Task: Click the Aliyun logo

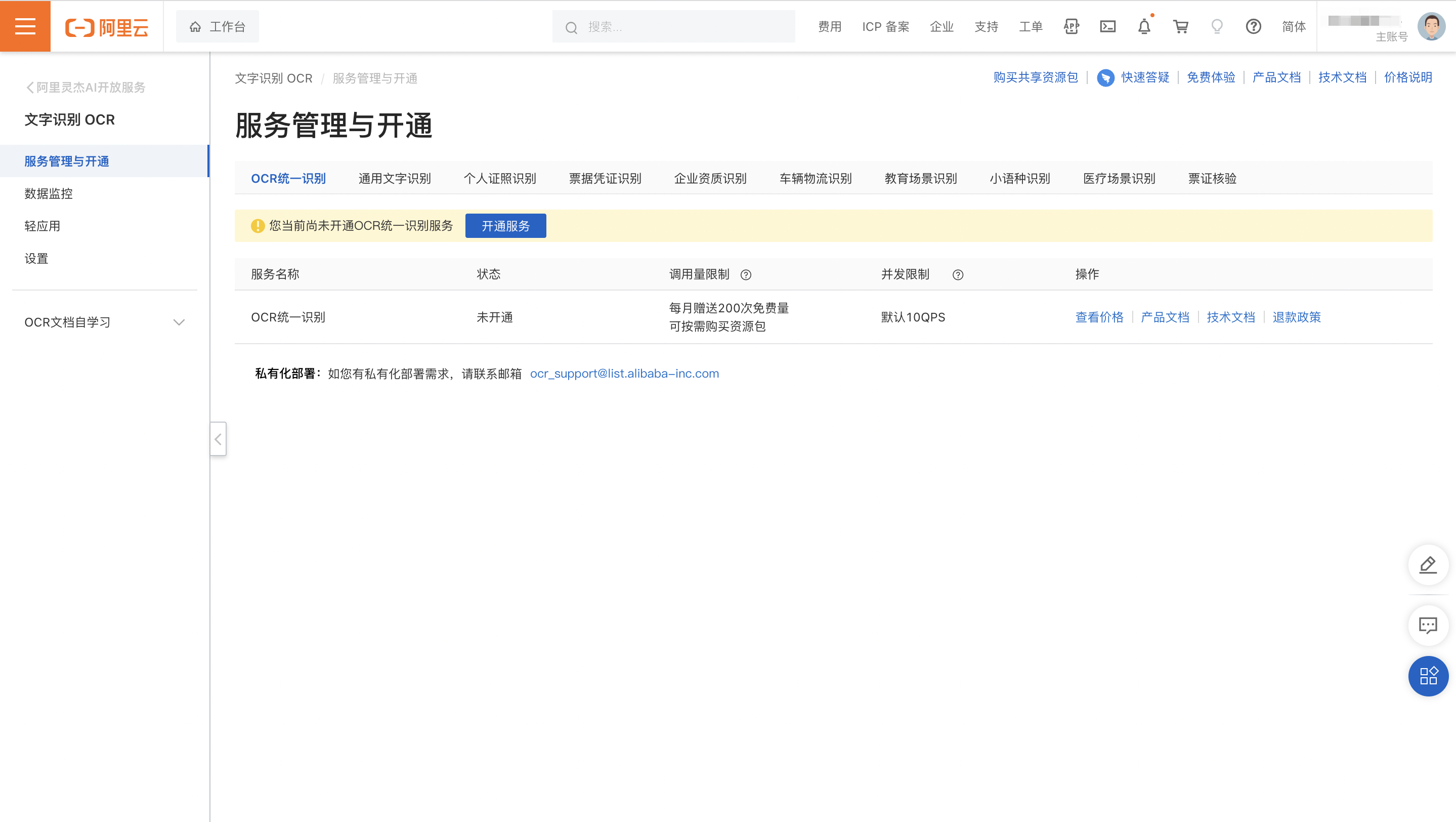Action: pyautogui.click(x=107, y=26)
